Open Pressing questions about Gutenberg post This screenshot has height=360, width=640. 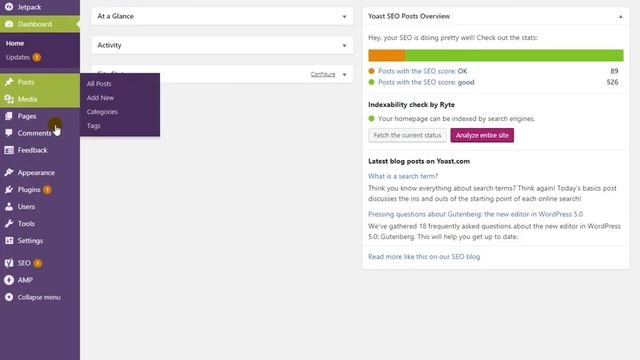point(476,214)
